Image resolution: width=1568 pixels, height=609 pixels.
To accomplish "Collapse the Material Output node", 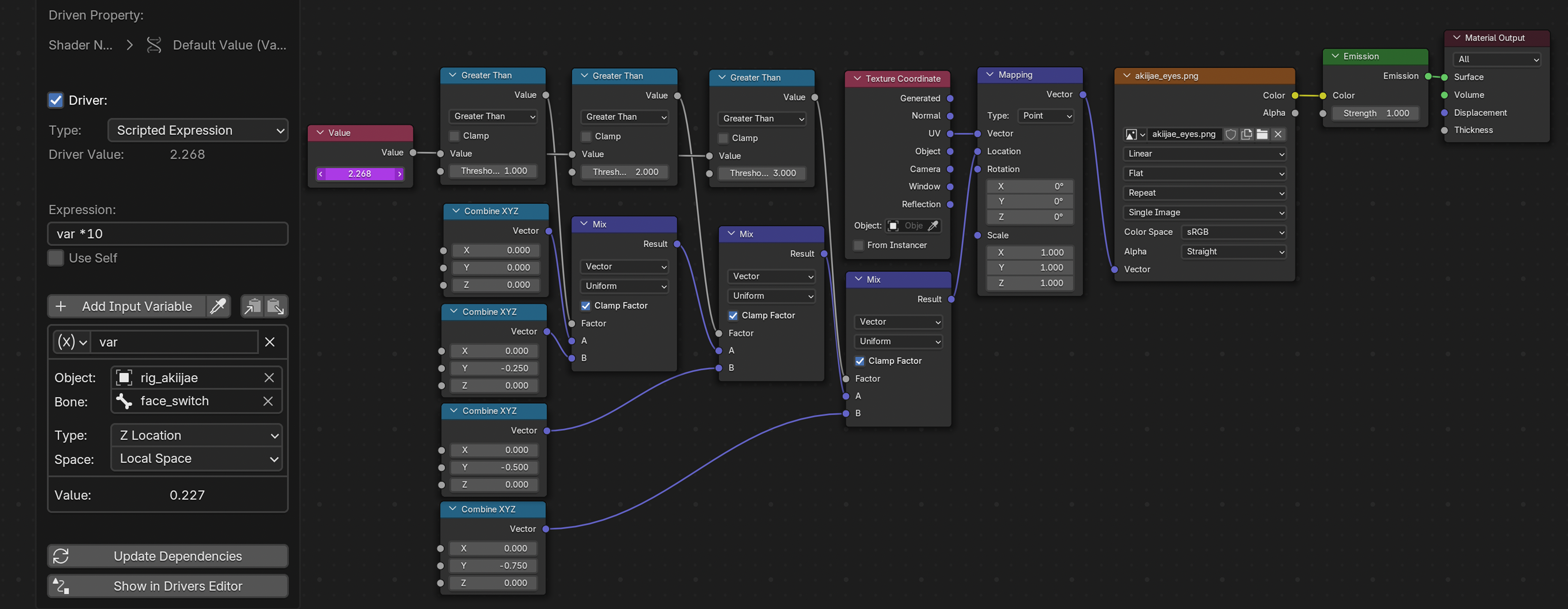I will [x=1457, y=38].
